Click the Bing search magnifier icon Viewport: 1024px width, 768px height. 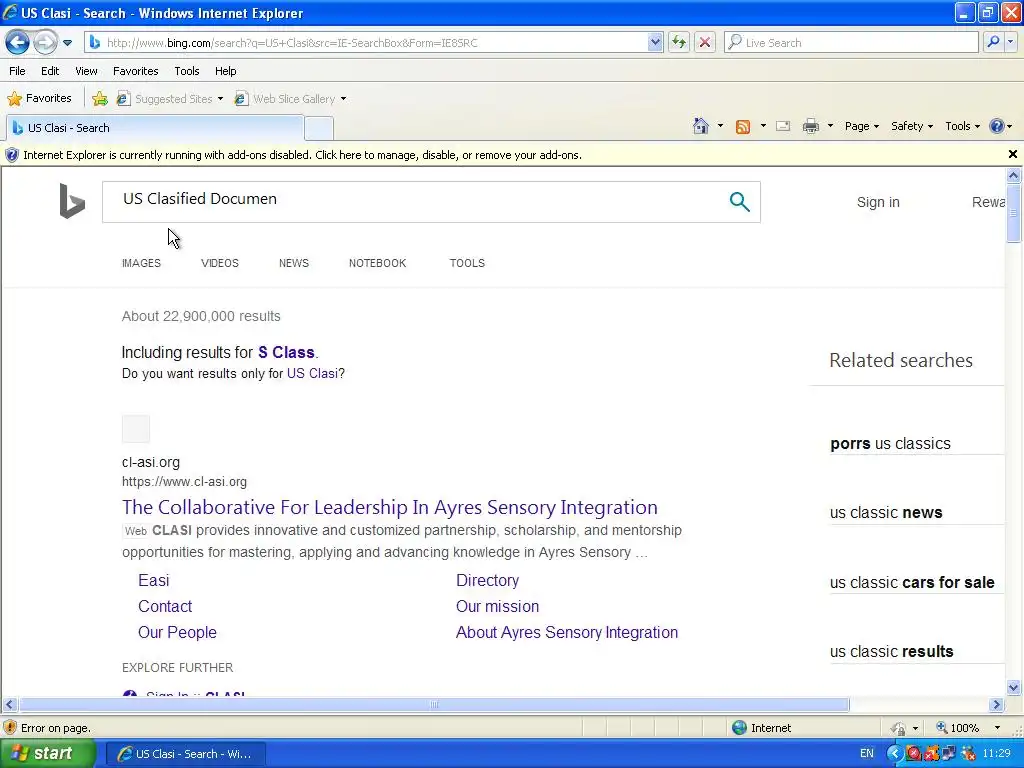pos(739,202)
